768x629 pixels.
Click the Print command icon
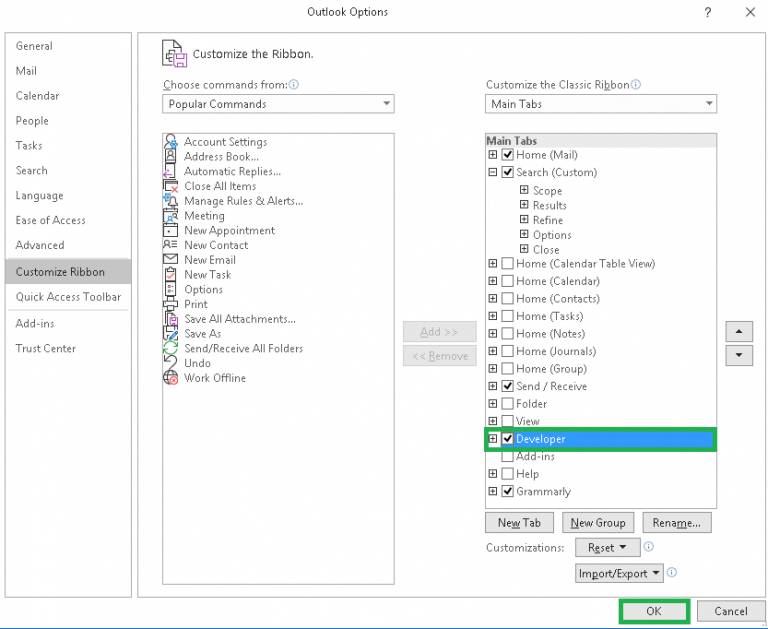pyautogui.click(x=170, y=304)
